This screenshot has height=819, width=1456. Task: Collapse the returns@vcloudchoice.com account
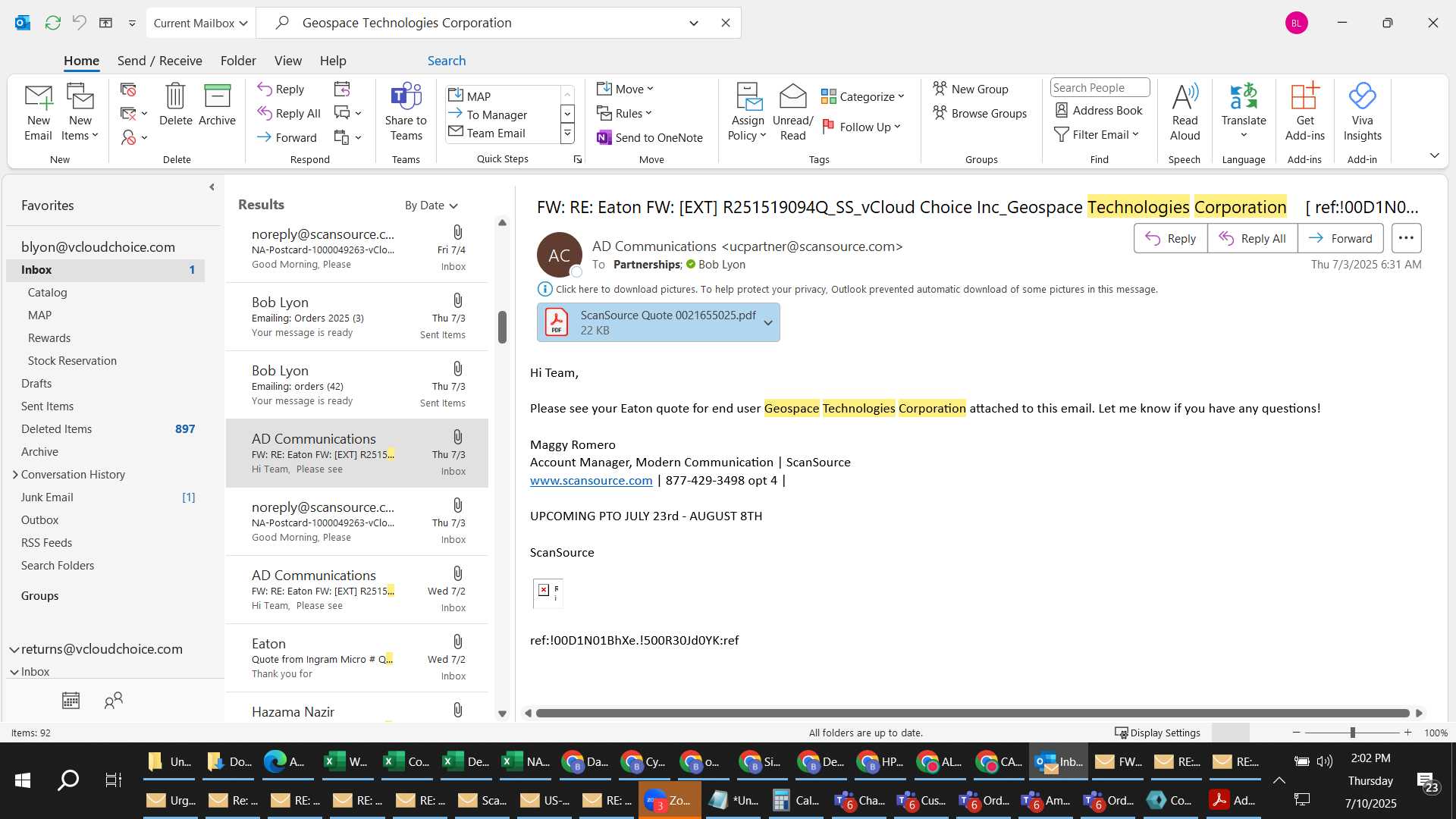pos(14,650)
